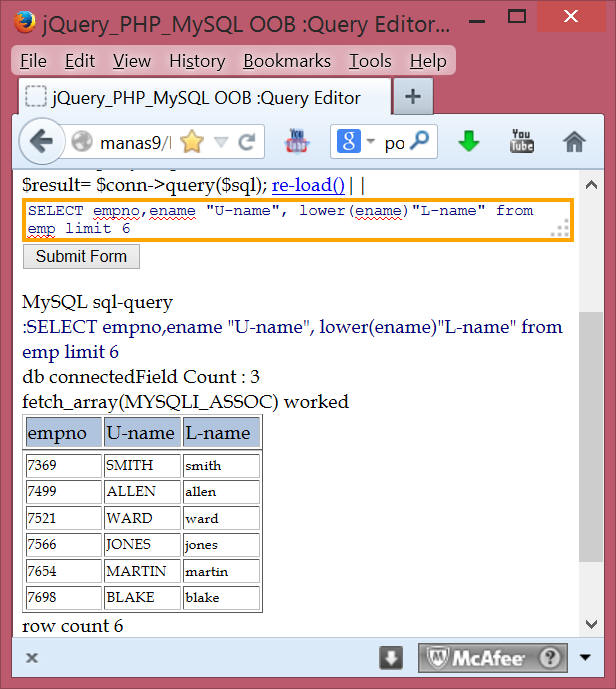Select the cell JONES
Image resolution: width=616 pixels, height=689 pixels.
pyautogui.click(x=142, y=545)
